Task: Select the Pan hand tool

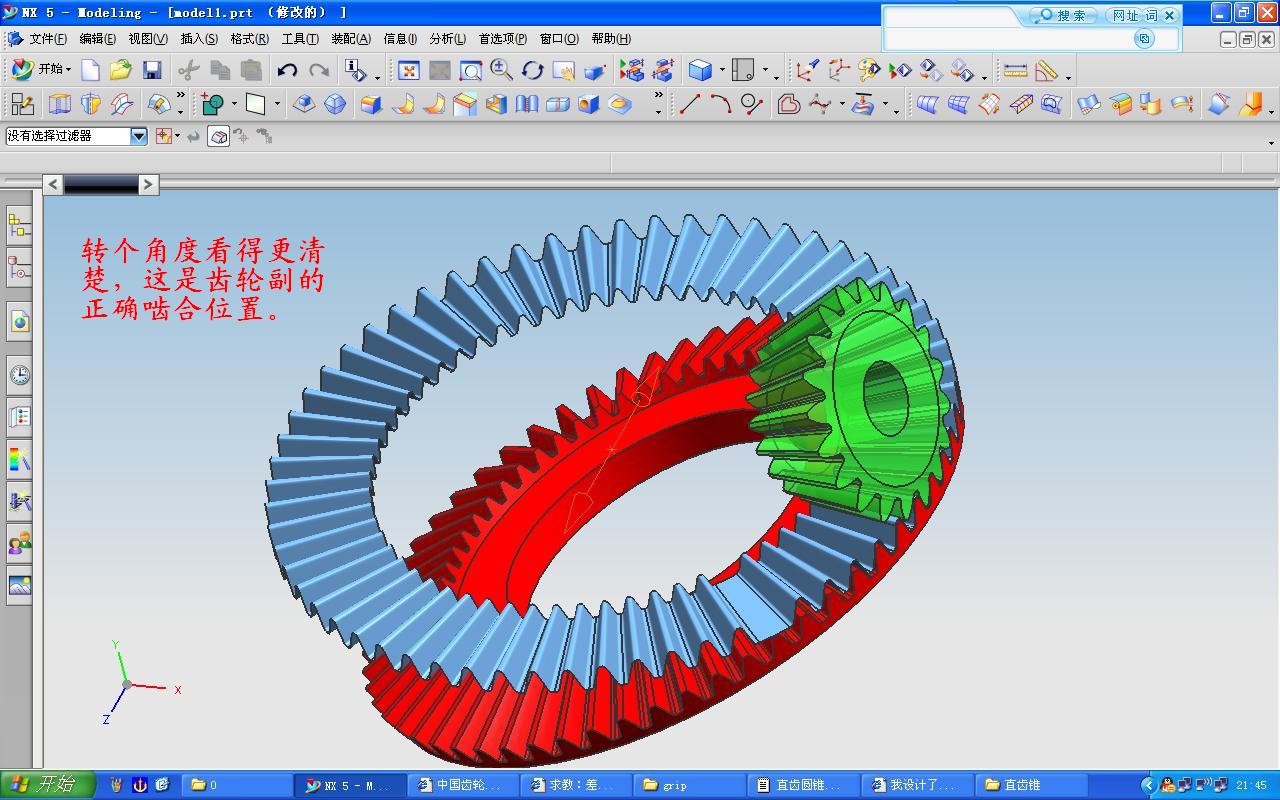Action: 563,70
